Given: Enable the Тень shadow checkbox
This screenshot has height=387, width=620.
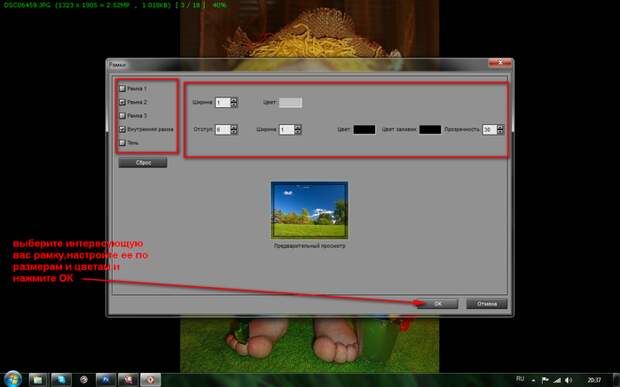Looking at the screenshot, I should click(123, 143).
